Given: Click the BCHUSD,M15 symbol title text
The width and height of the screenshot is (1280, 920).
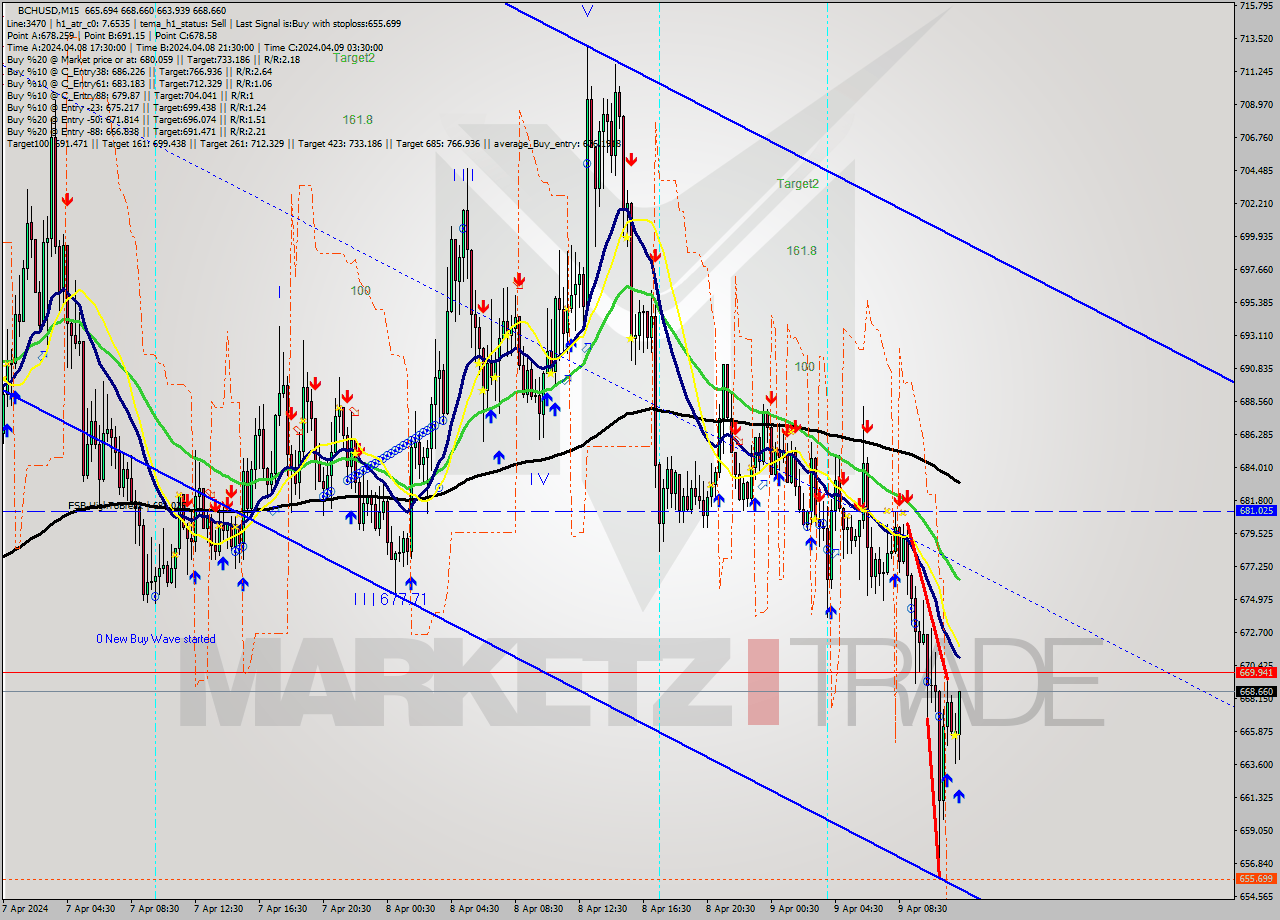Looking at the screenshot, I should 47,9.
